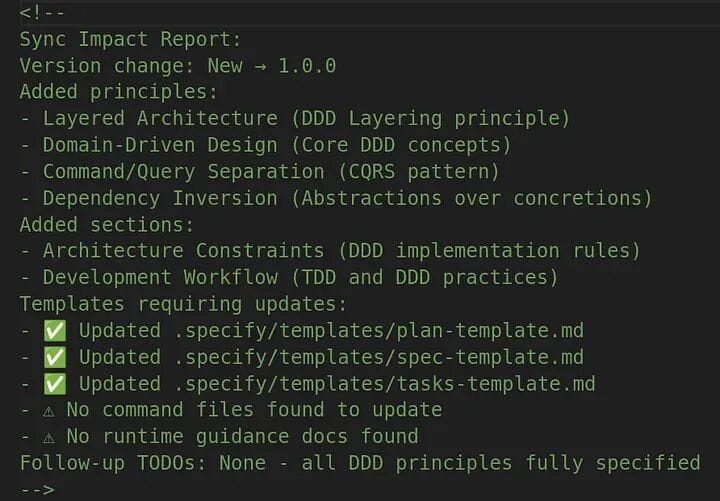The height and width of the screenshot is (501, 720).
Task: Open the .specify/templates/tasks-template.md path
Action: click(384, 384)
